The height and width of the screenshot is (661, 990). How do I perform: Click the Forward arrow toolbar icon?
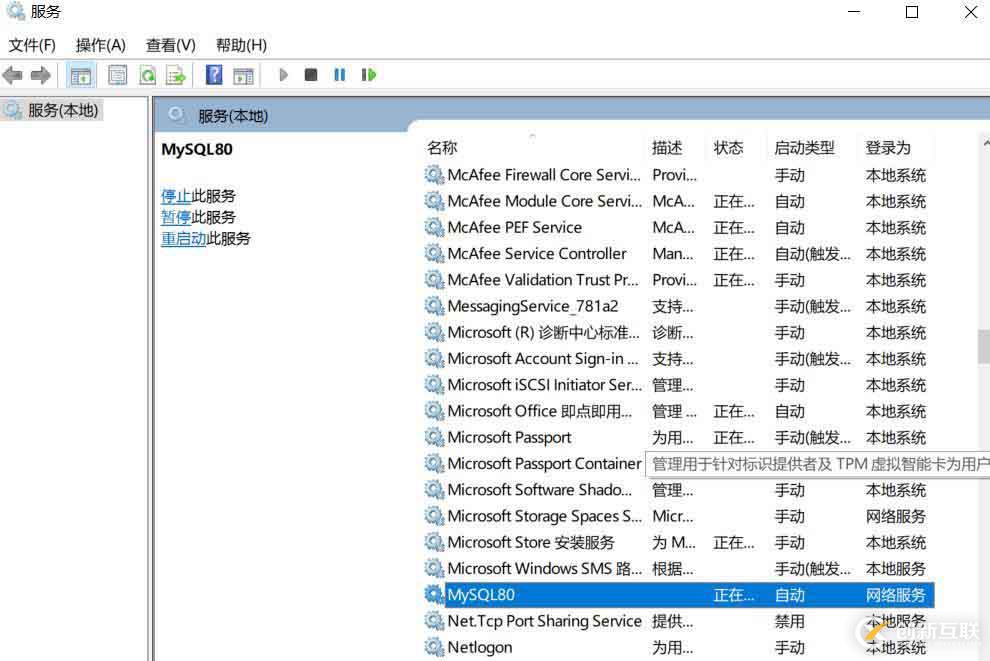[40, 76]
